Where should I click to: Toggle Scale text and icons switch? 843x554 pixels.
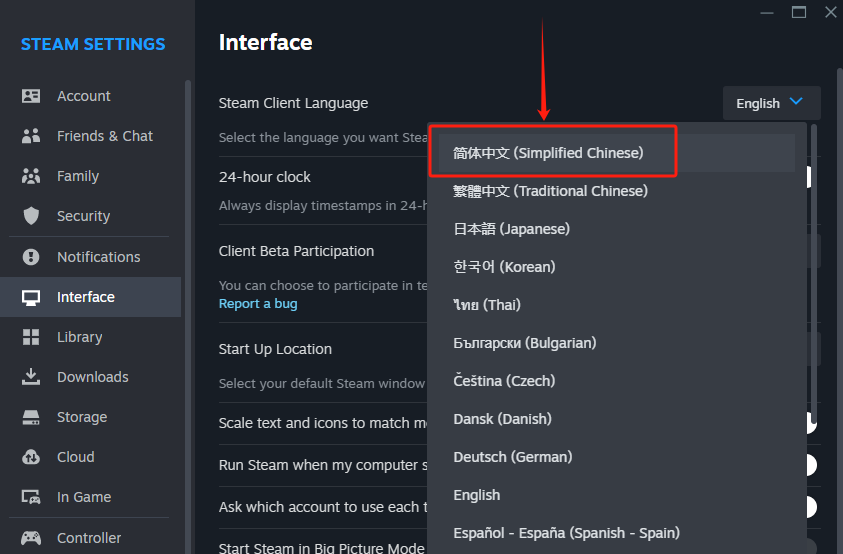pos(811,423)
